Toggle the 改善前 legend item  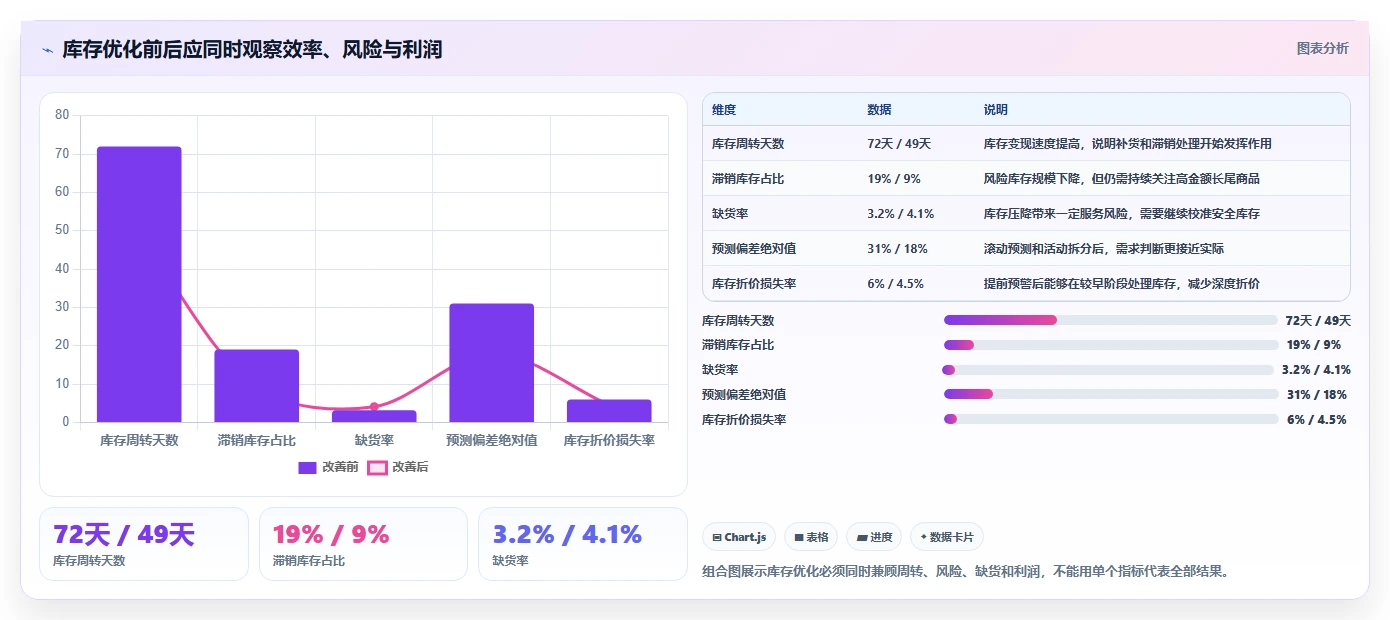(x=329, y=467)
